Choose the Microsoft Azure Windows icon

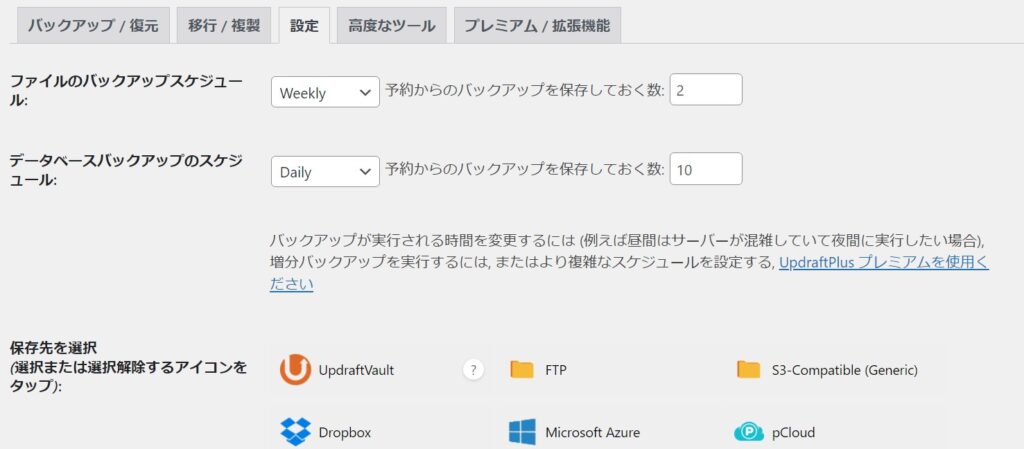point(522,432)
